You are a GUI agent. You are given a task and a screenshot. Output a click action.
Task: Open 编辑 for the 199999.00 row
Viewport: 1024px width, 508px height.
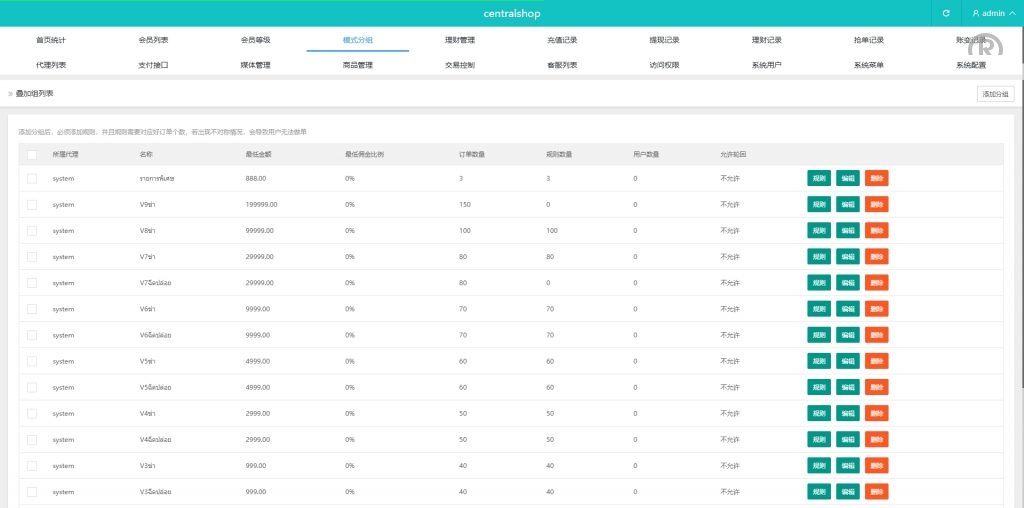848,204
